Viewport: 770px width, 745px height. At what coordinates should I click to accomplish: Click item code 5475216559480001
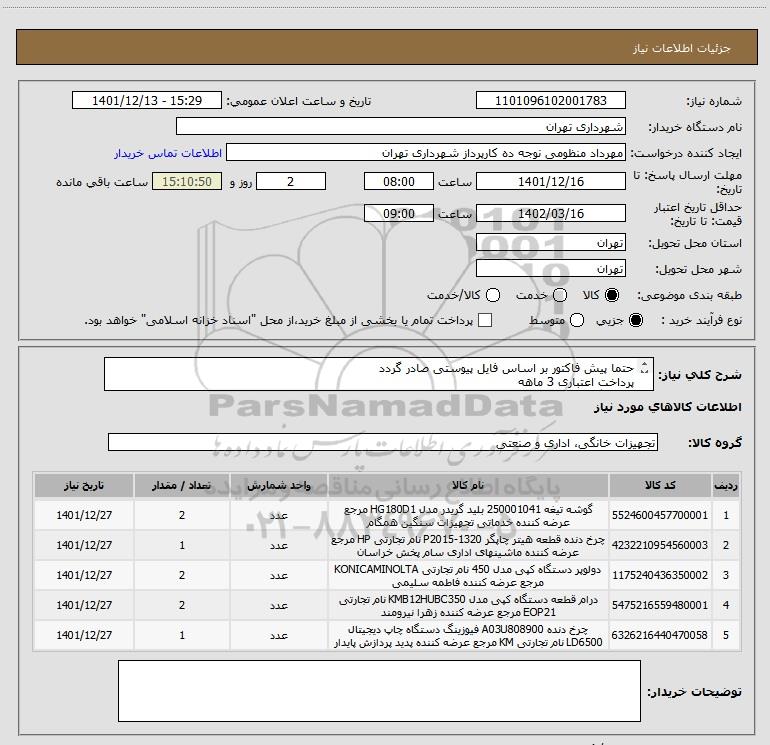[x=660, y=605]
